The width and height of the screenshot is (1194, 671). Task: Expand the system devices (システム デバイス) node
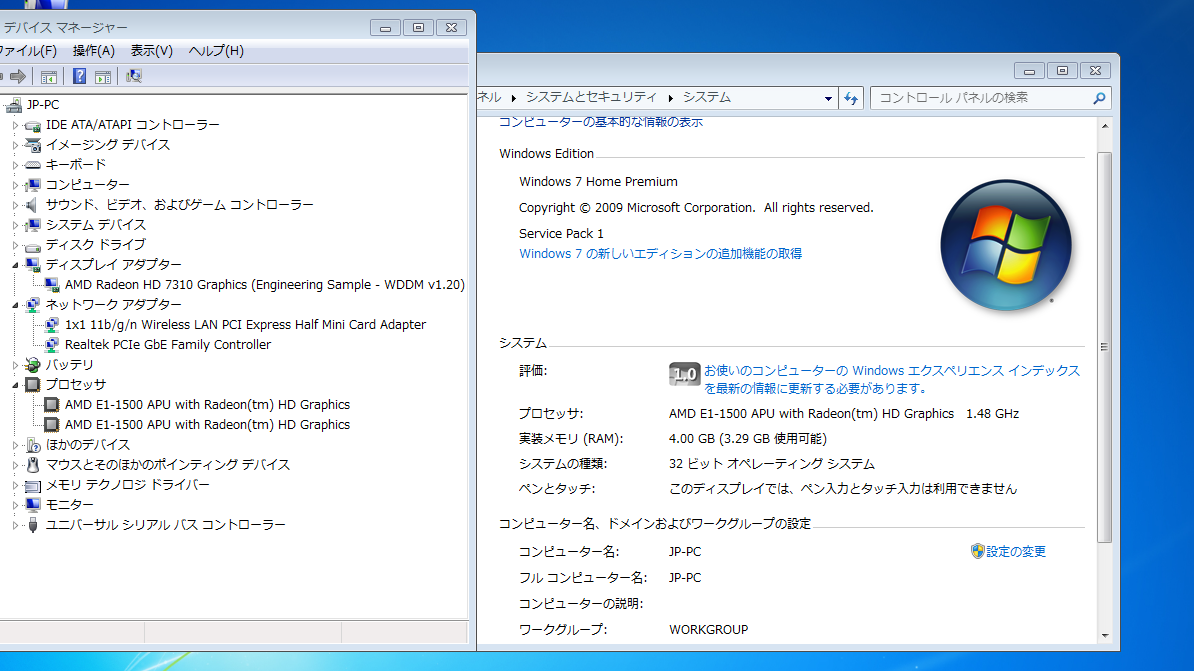[x=15, y=225]
